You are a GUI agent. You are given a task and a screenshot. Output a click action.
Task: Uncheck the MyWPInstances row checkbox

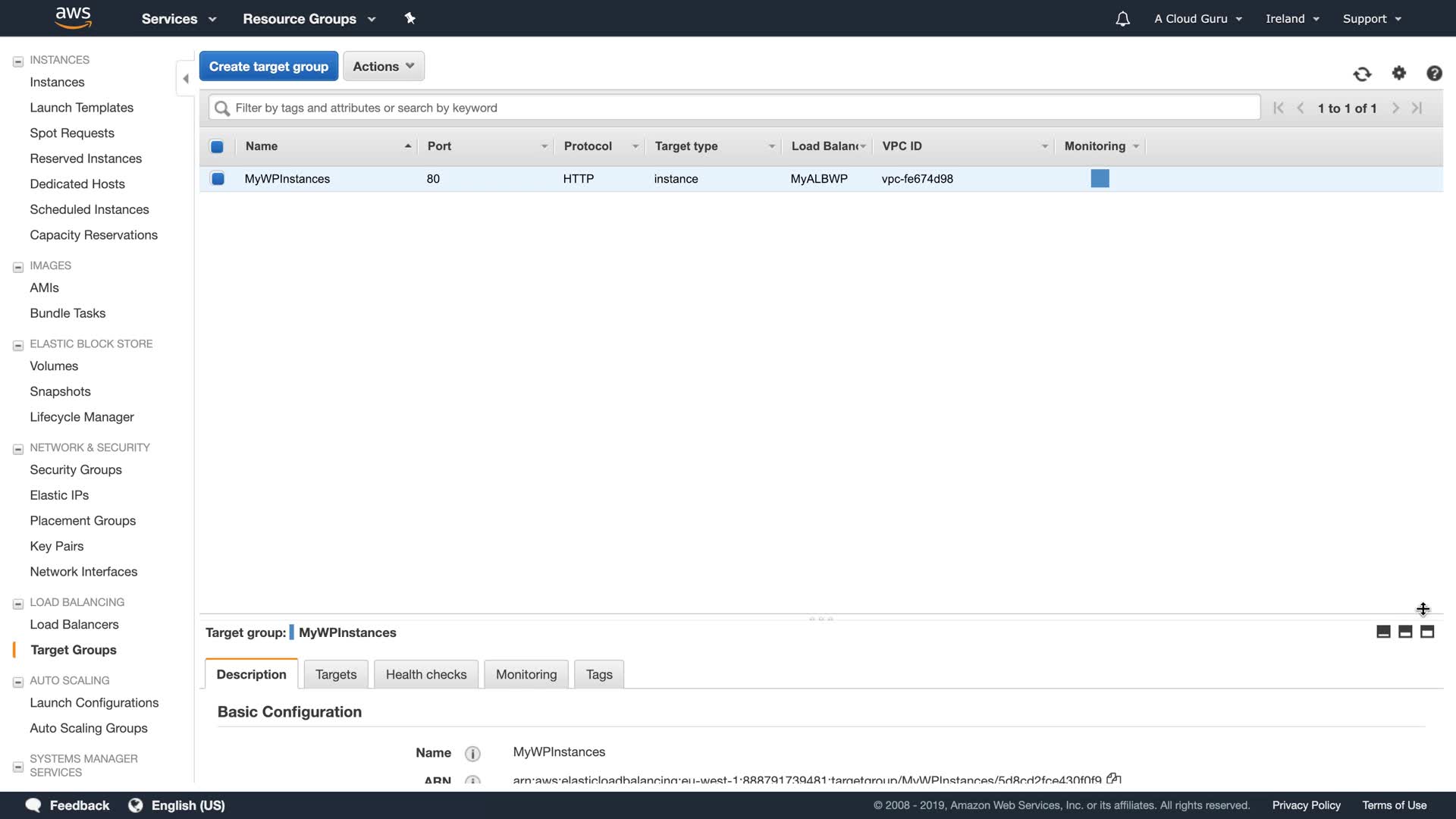218,179
